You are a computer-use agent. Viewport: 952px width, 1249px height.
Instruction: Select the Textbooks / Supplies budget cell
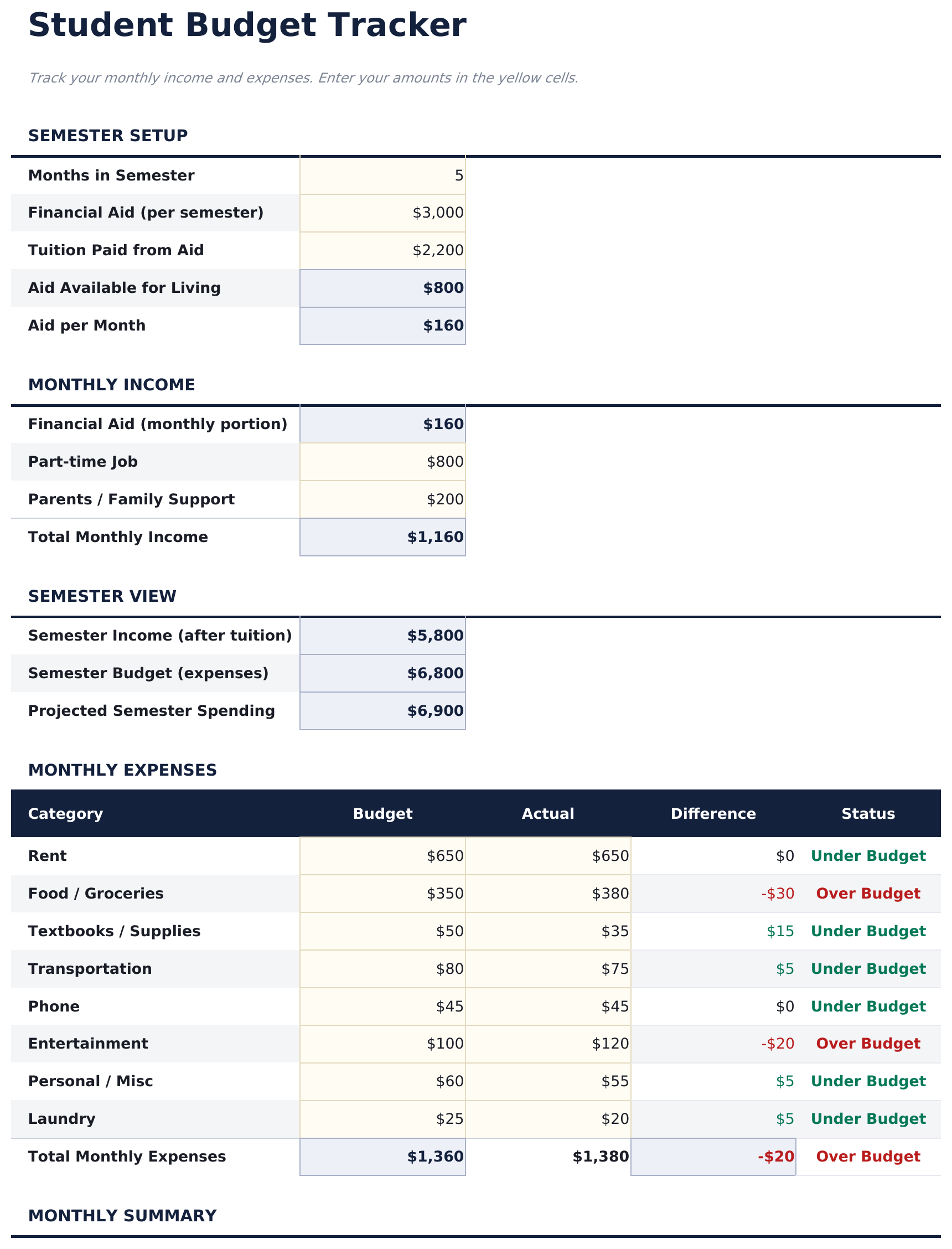pos(382,931)
